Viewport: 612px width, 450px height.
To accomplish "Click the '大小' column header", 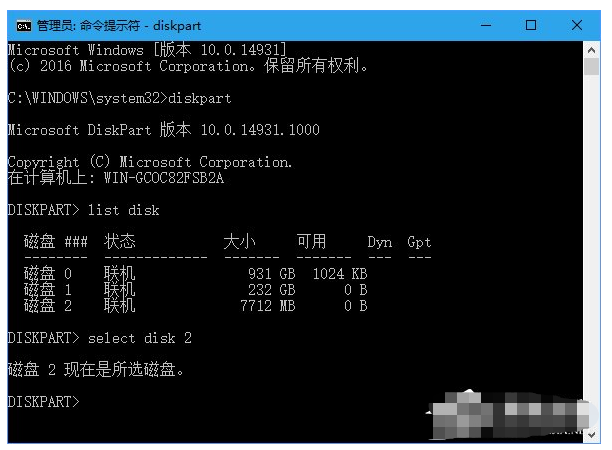I will 239,242.
